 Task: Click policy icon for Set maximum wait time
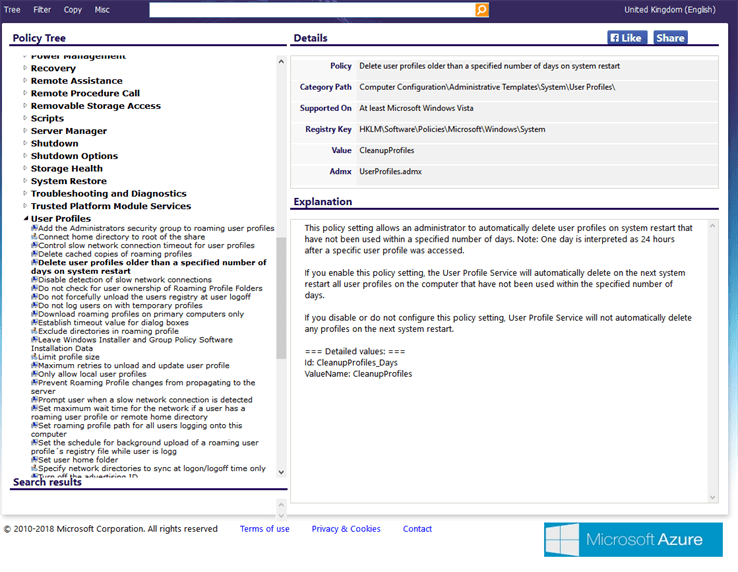pyautogui.click(x=34, y=408)
